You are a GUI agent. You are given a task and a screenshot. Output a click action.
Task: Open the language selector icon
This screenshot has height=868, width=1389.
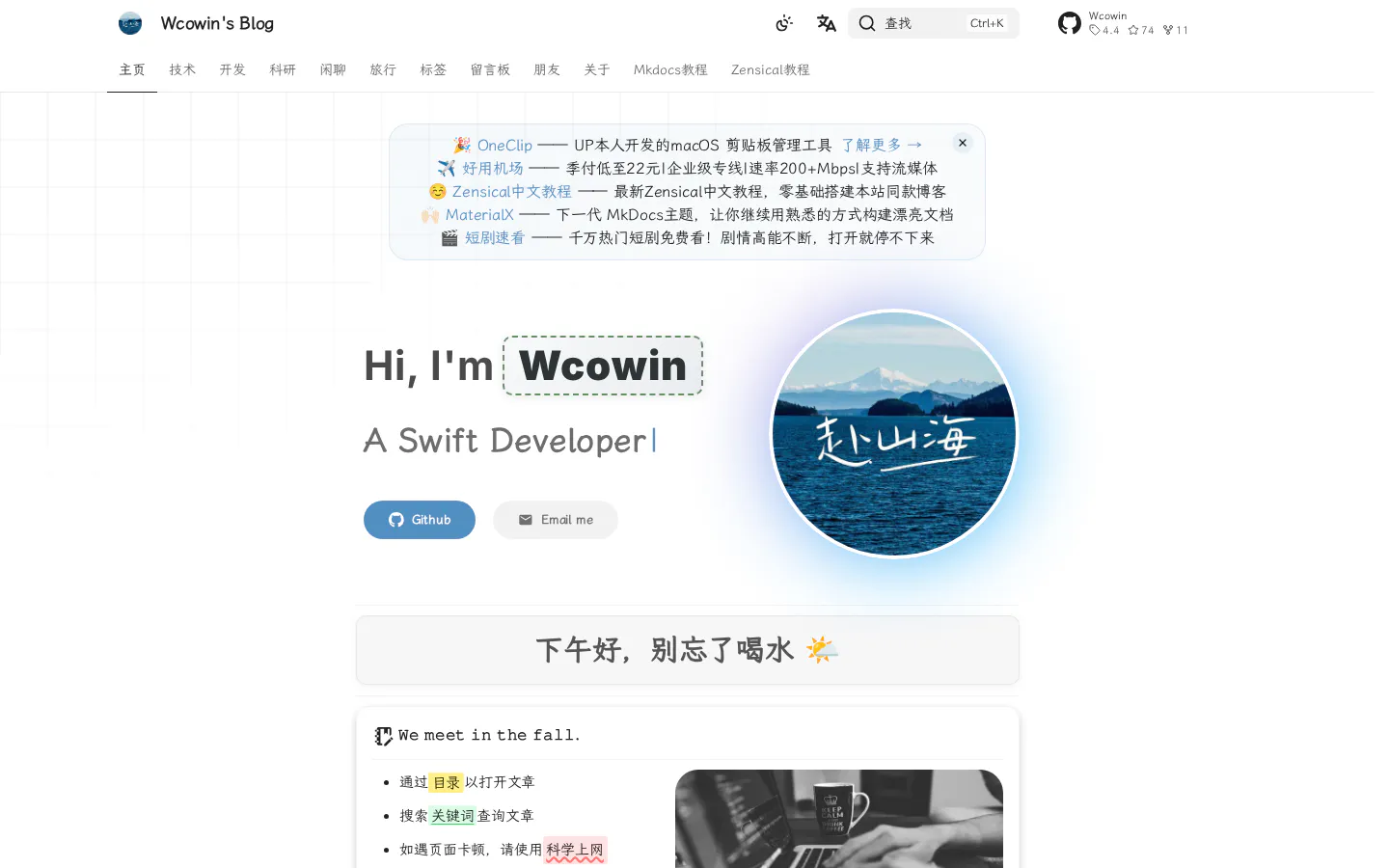[x=827, y=23]
